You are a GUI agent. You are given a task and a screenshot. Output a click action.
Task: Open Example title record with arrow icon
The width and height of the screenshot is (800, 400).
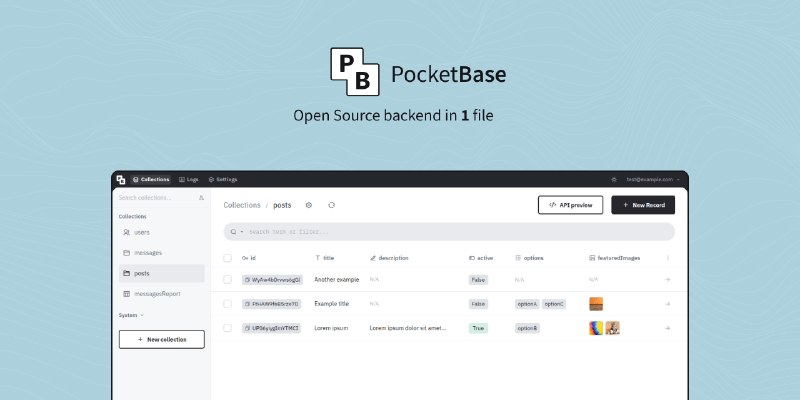tap(667, 304)
